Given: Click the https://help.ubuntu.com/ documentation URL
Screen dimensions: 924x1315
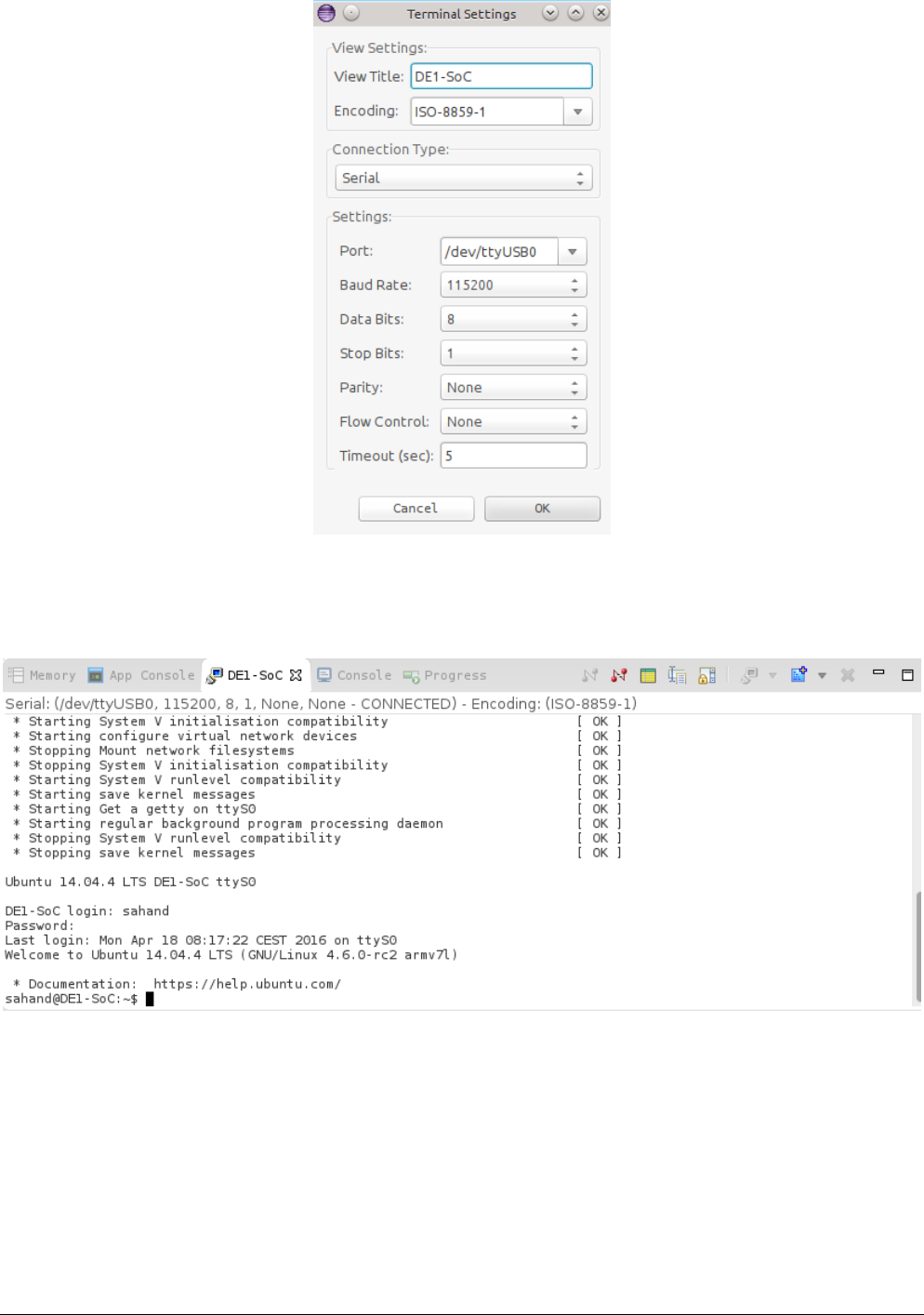Looking at the screenshot, I should pyautogui.click(x=247, y=984).
